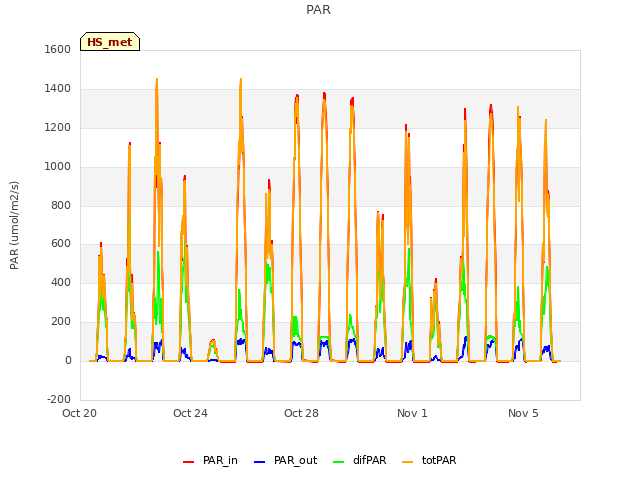Toggle the totPAR legend entry
The width and height of the screenshot is (640, 480).
[429, 460]
